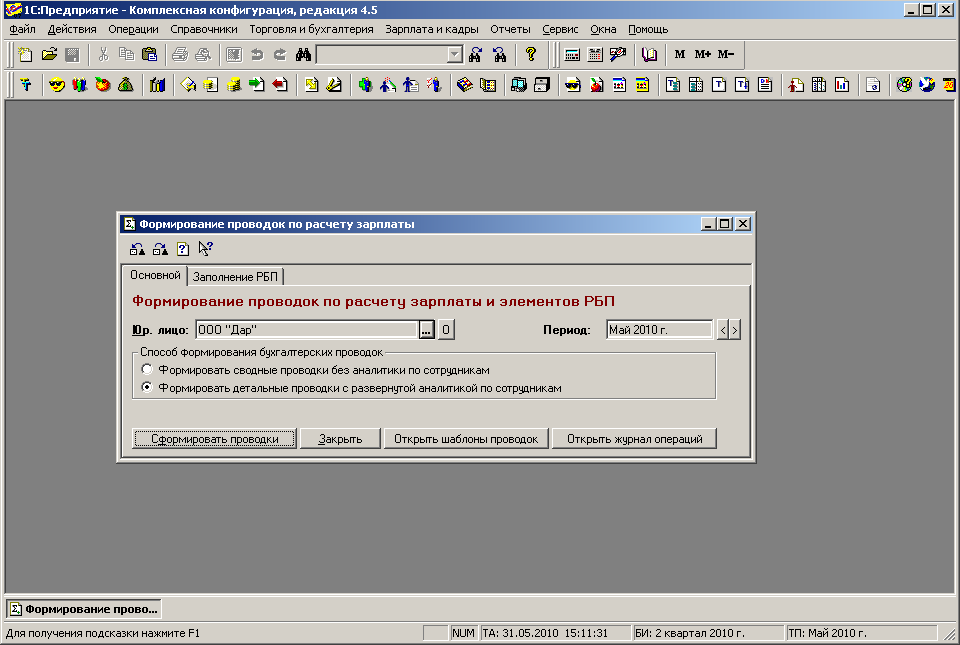Open the Действия menu
The image size is (960, 645).
[72, 29]
